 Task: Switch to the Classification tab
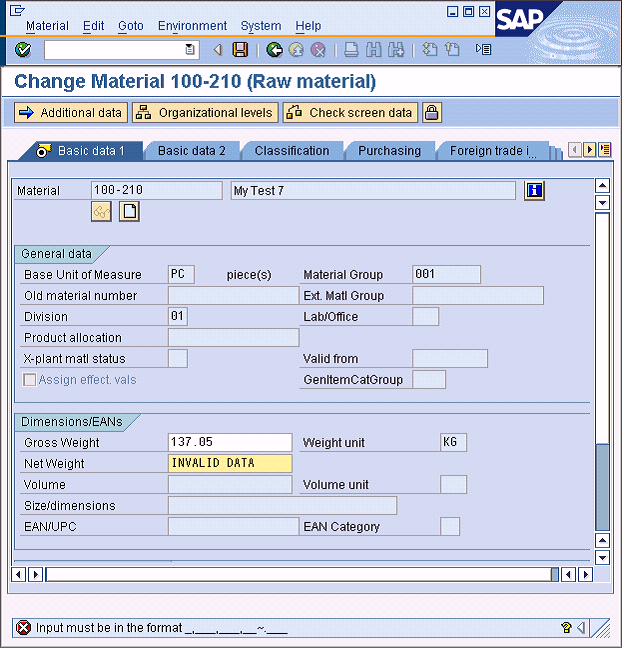point(291,151)
